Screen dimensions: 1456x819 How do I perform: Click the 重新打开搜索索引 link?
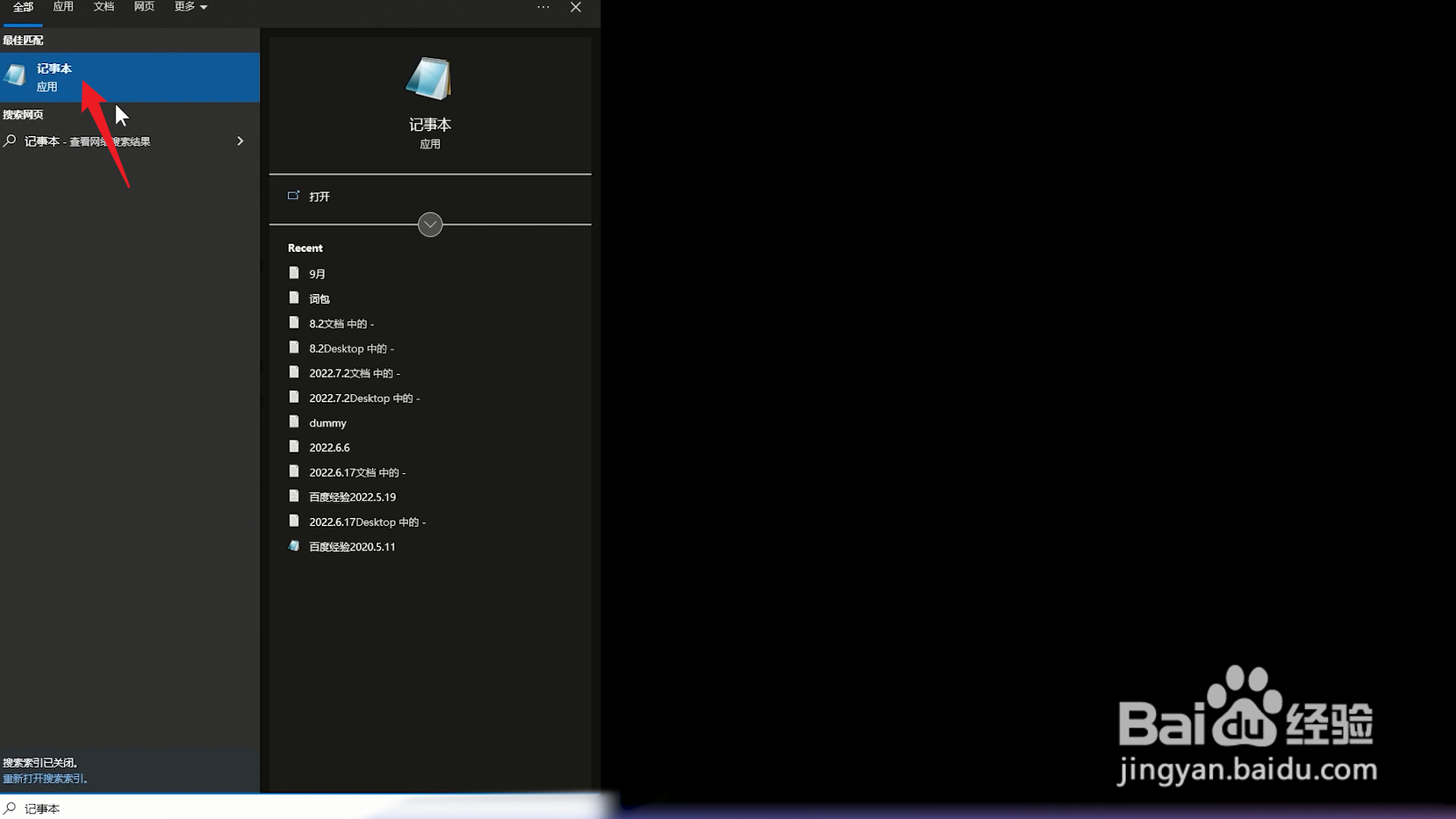(44, 779)
